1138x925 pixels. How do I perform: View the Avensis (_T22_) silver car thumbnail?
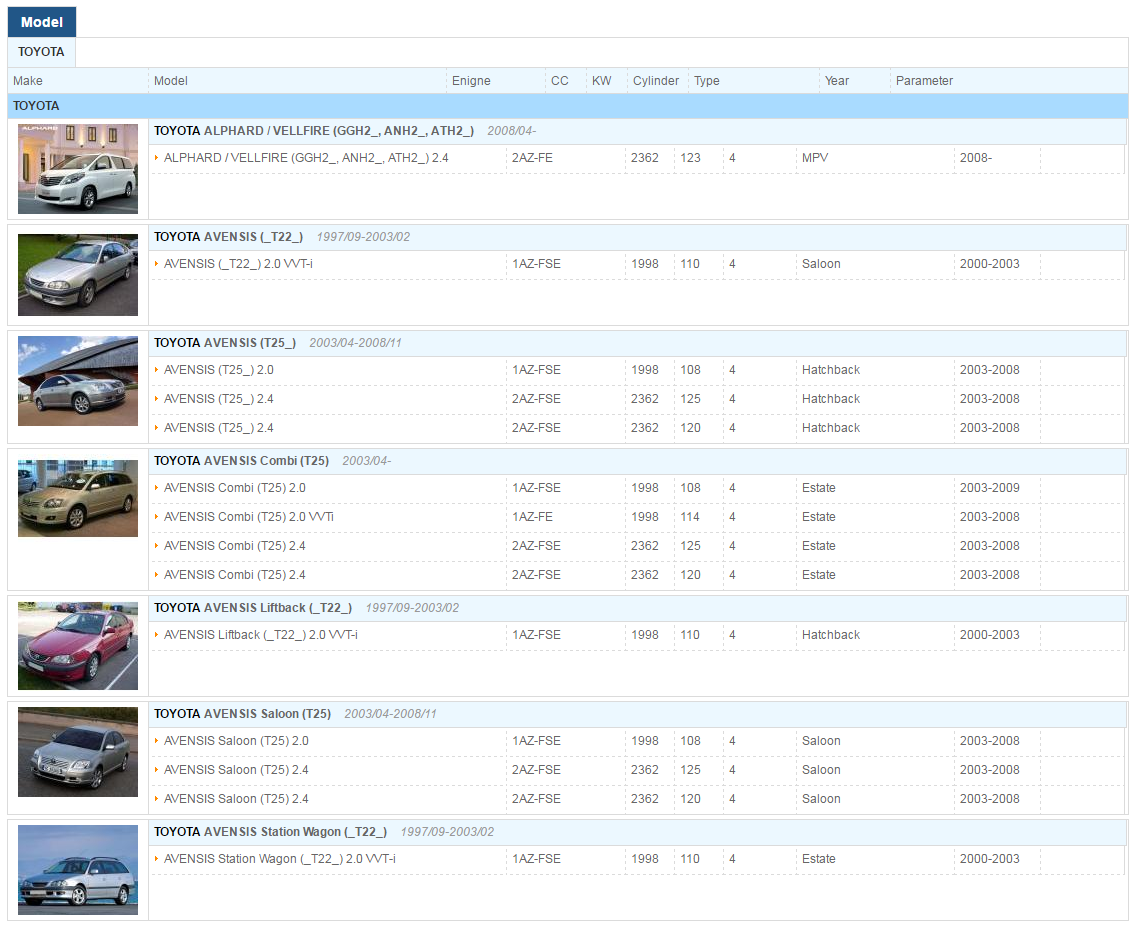78,274
